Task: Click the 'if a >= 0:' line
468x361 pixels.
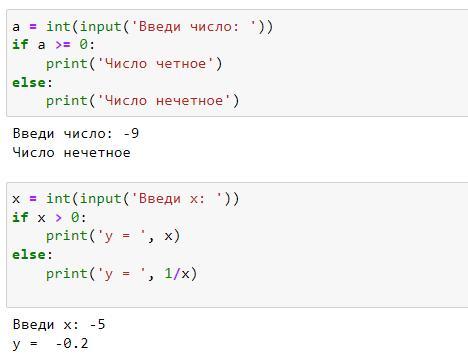Action: click(x=53, y=44)
